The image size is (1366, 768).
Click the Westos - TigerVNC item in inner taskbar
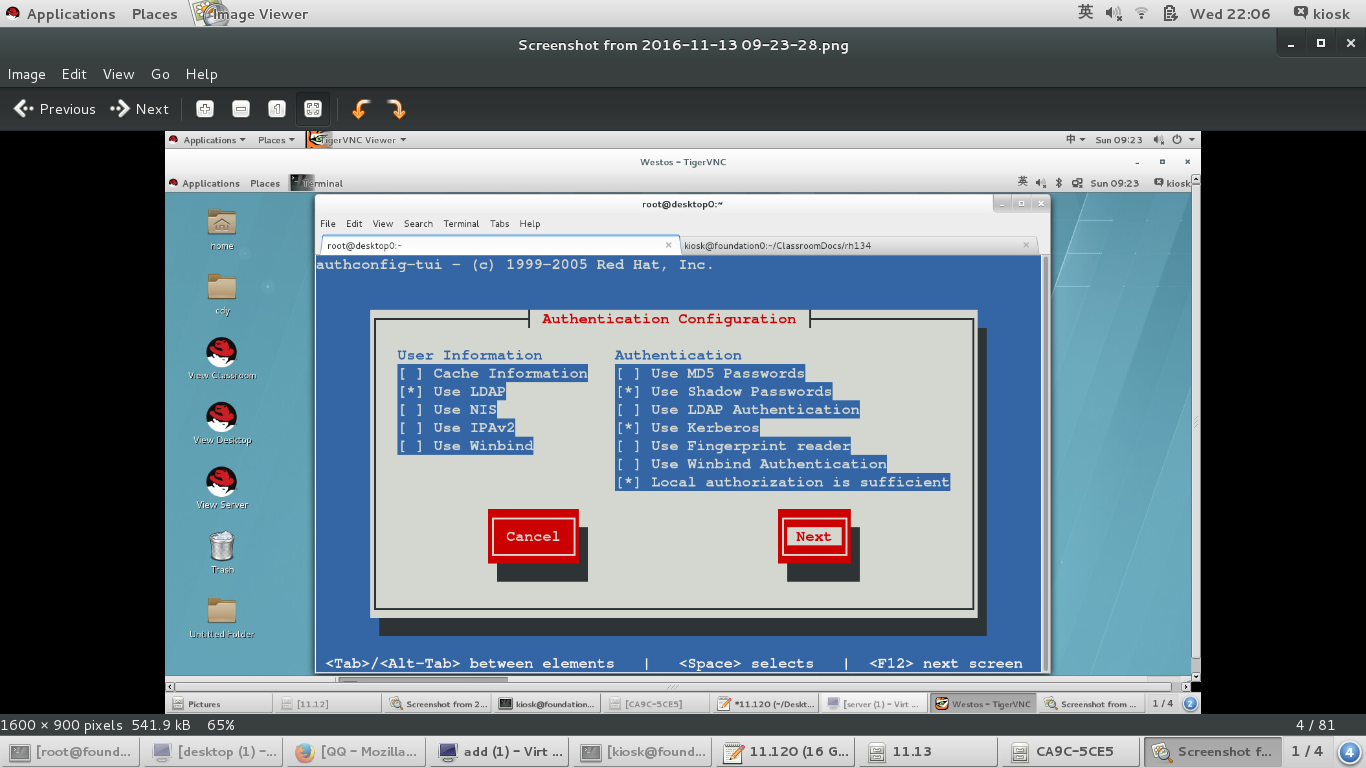[983, 704]
